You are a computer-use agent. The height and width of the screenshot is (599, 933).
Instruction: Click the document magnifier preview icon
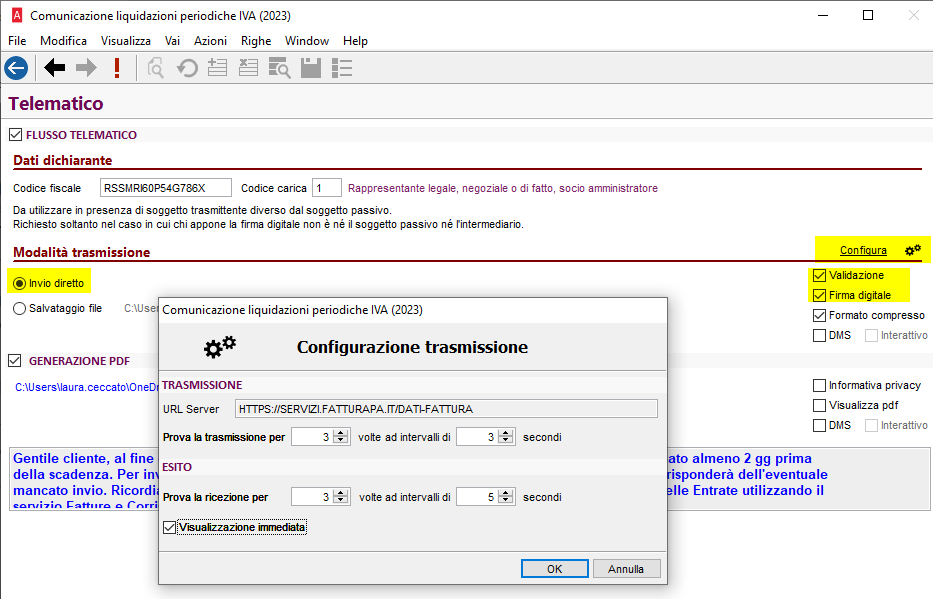click(x=156, y=68)
